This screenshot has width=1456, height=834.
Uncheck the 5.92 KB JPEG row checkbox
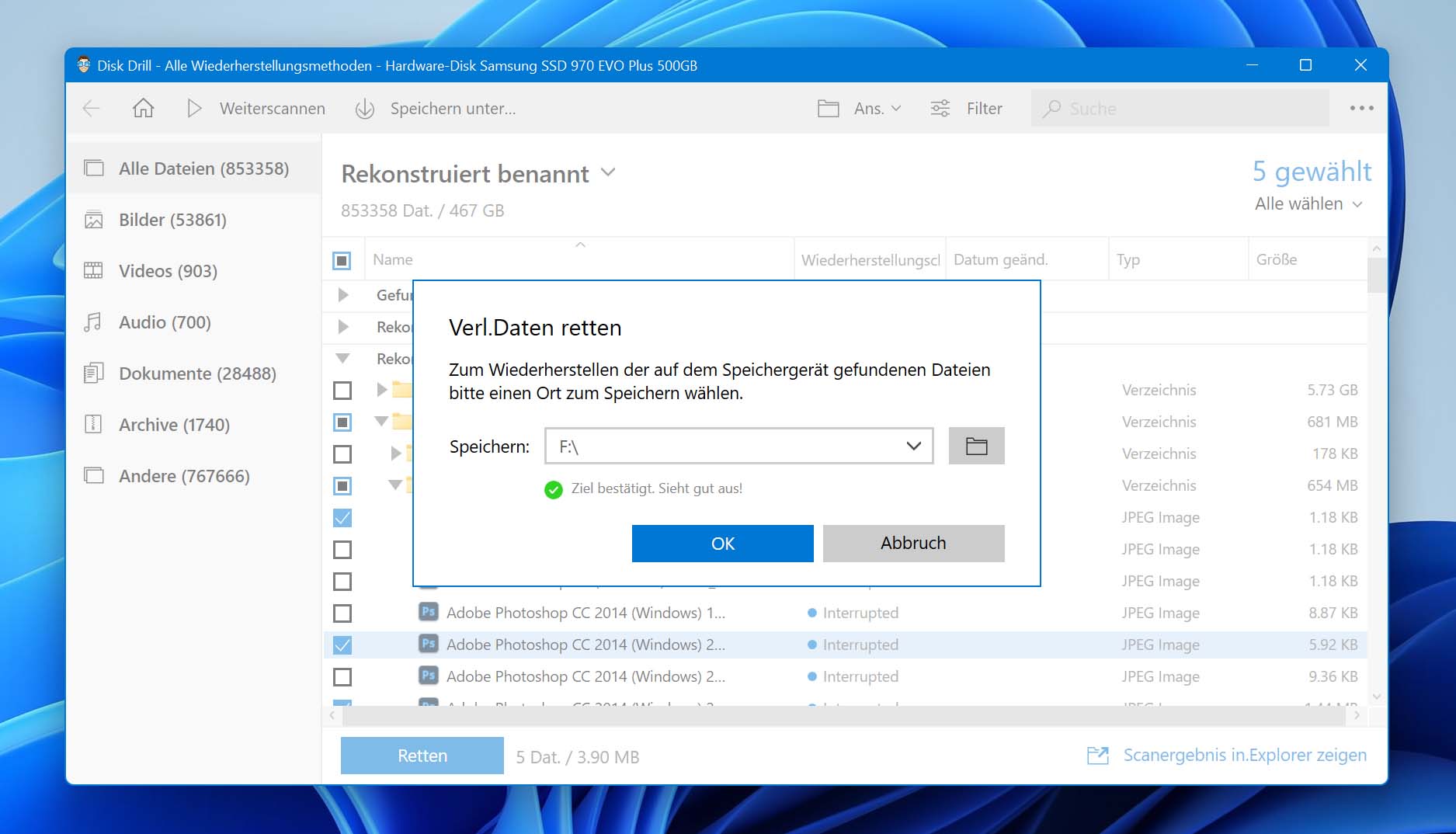coord(342,645)
